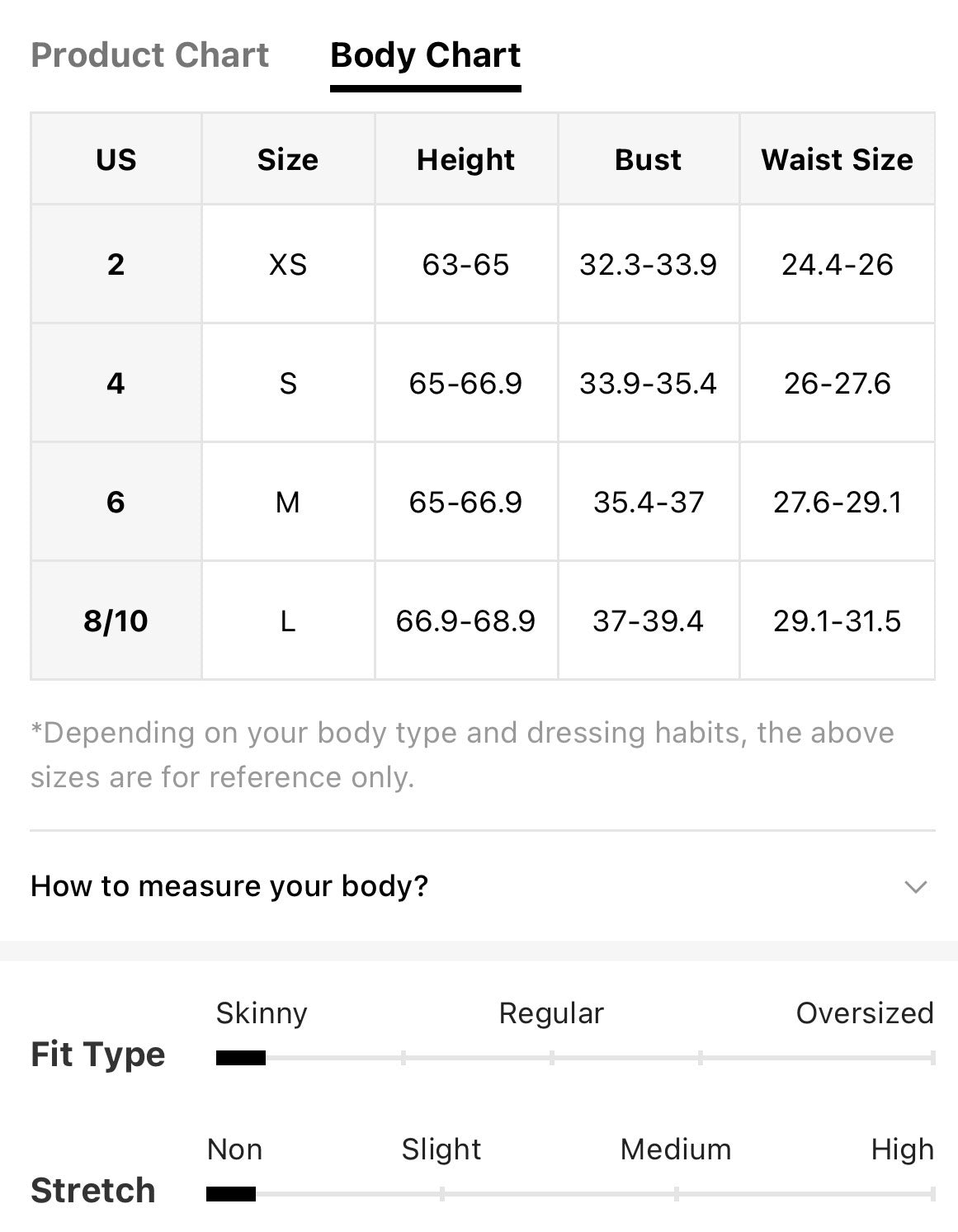Screen dimensions: 958x1232
Task: Click the US column header
Action: [116, 159]
